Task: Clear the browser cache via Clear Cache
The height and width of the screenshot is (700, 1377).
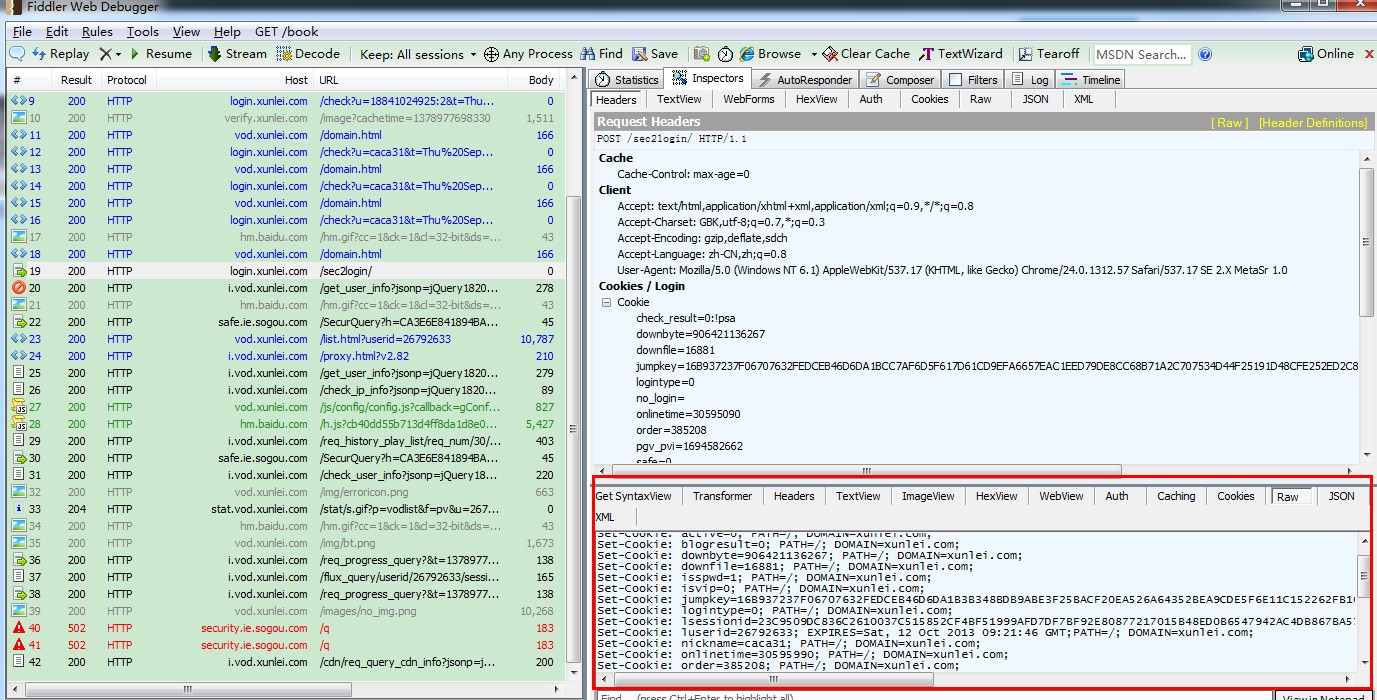Action: (x=867, y=54)
